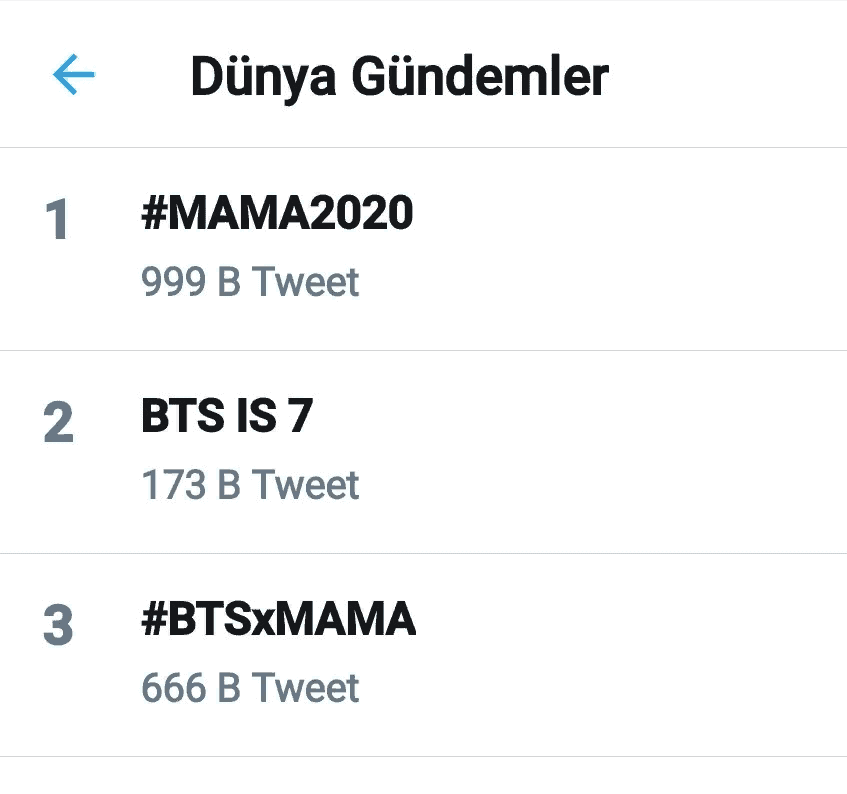This screenshot has width=847, height=794.
Task: Select the 999 B Tweet count
Action: tap(250, 282)
